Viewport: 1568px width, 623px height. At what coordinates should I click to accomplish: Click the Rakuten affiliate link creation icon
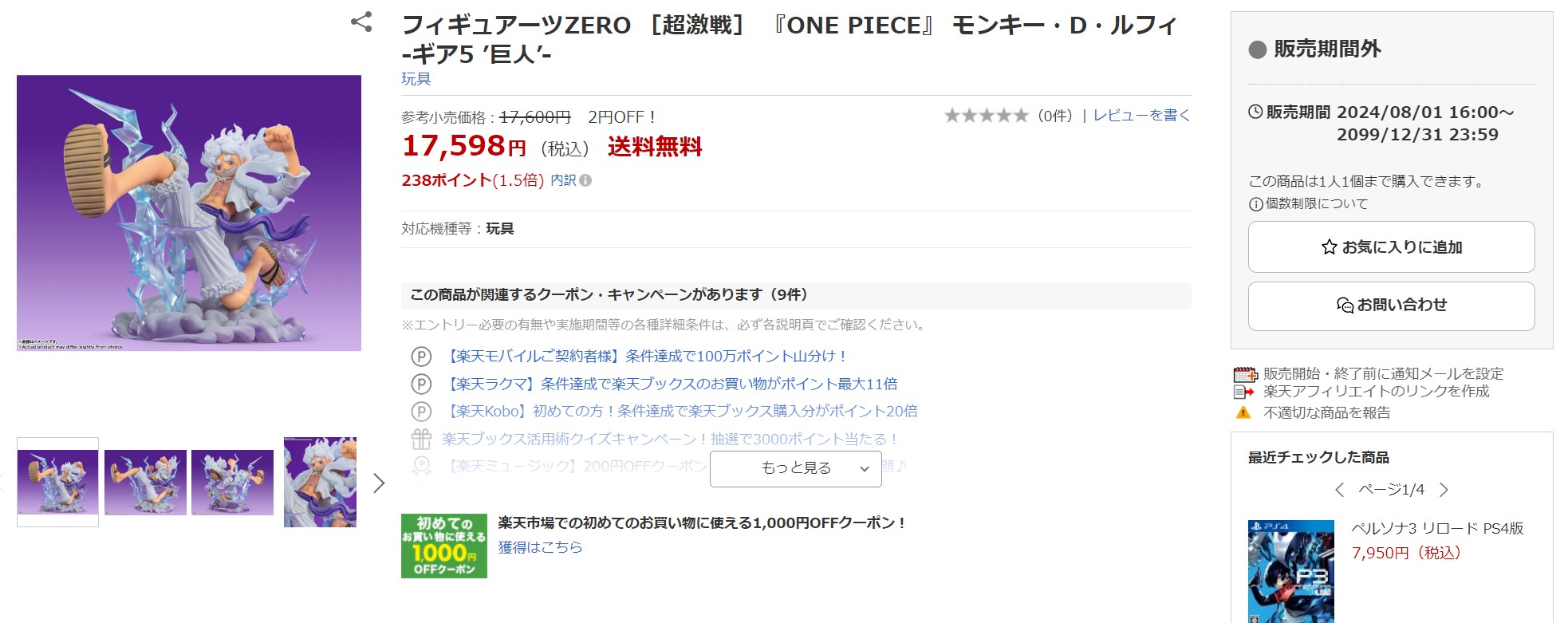(1244, 392)
